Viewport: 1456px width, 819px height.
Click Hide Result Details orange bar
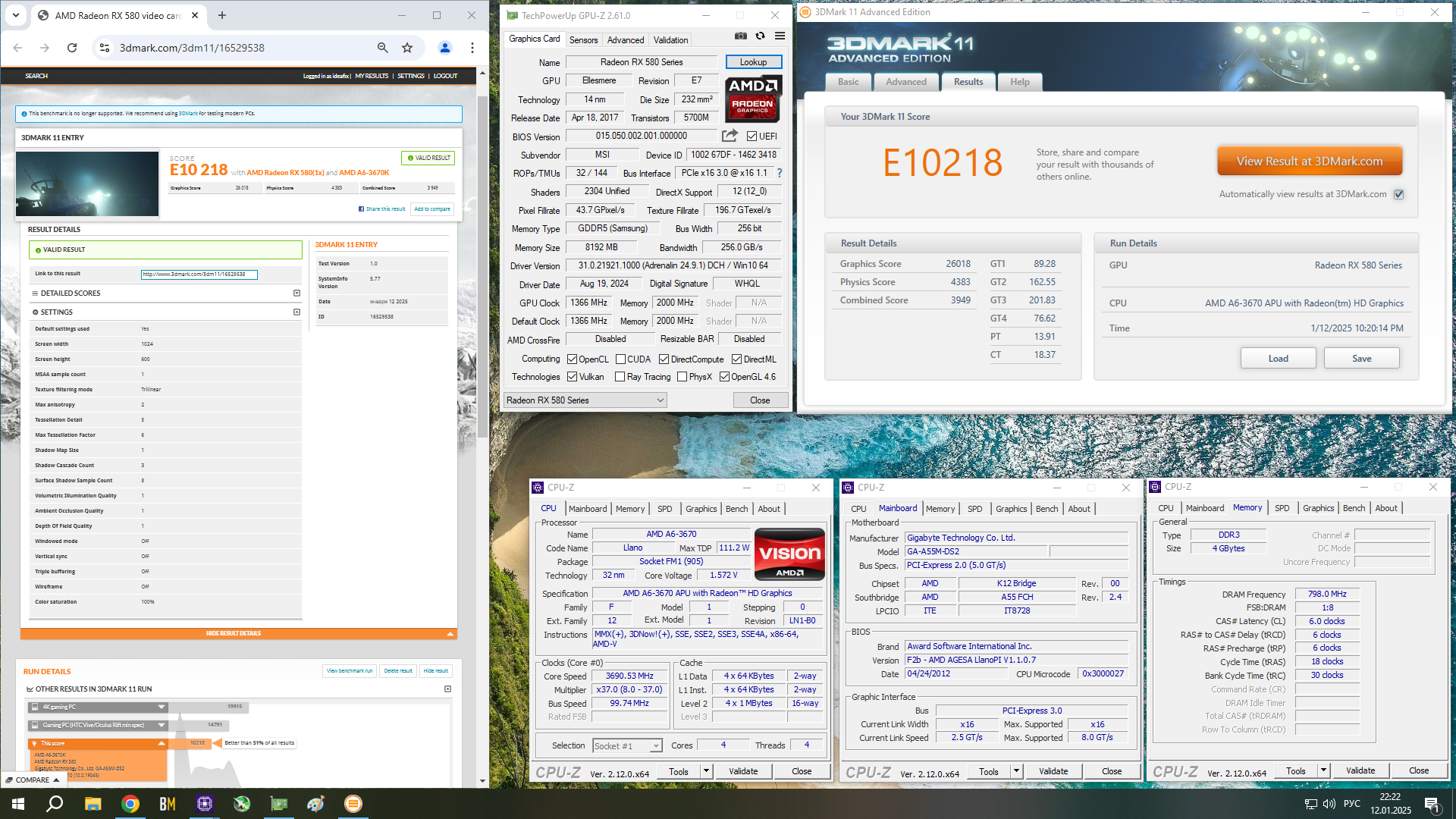pyautogui.click(x=238, y=633)
